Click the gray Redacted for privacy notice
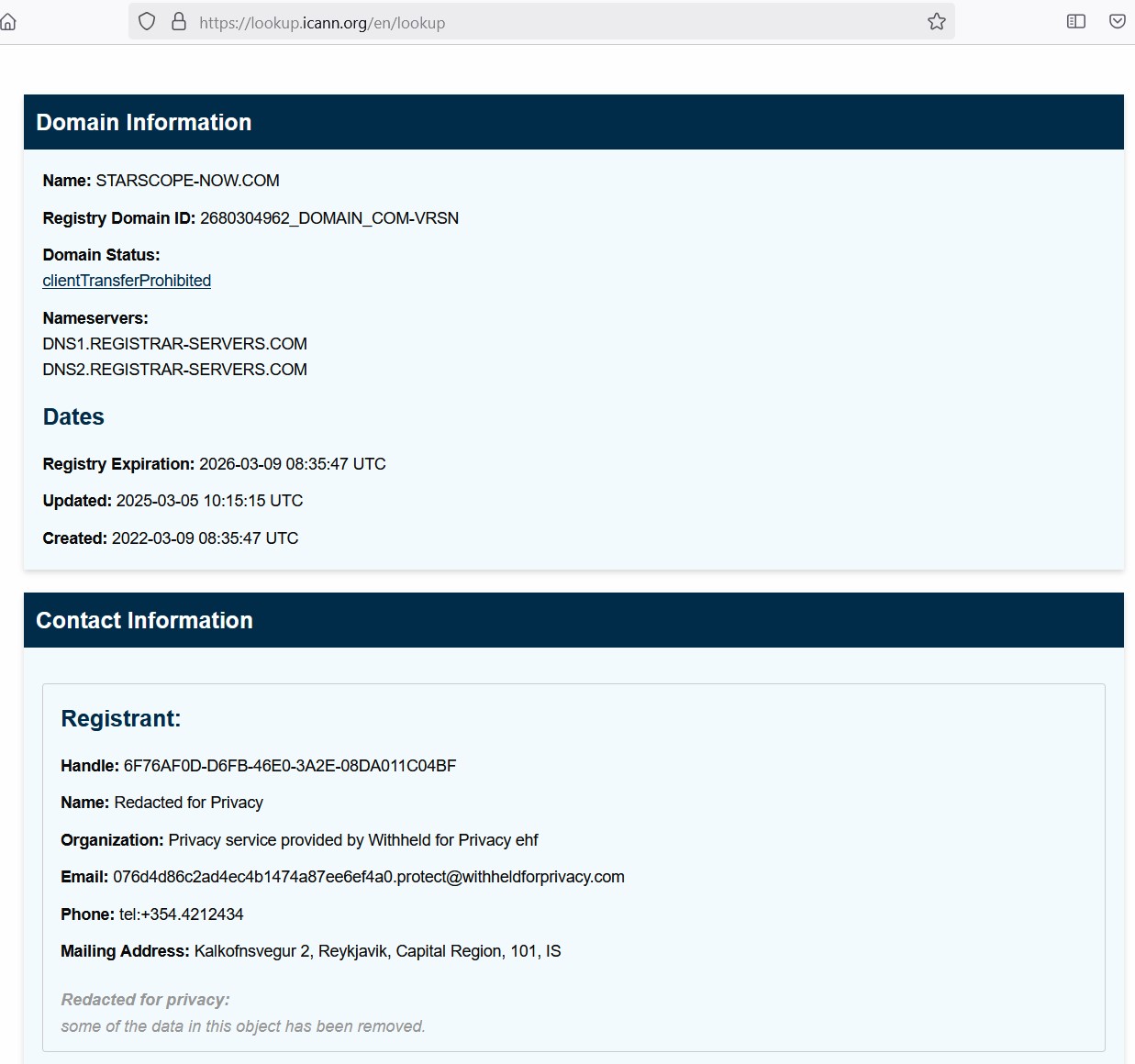The image size is (1135, 1064). pos(145,1000)
